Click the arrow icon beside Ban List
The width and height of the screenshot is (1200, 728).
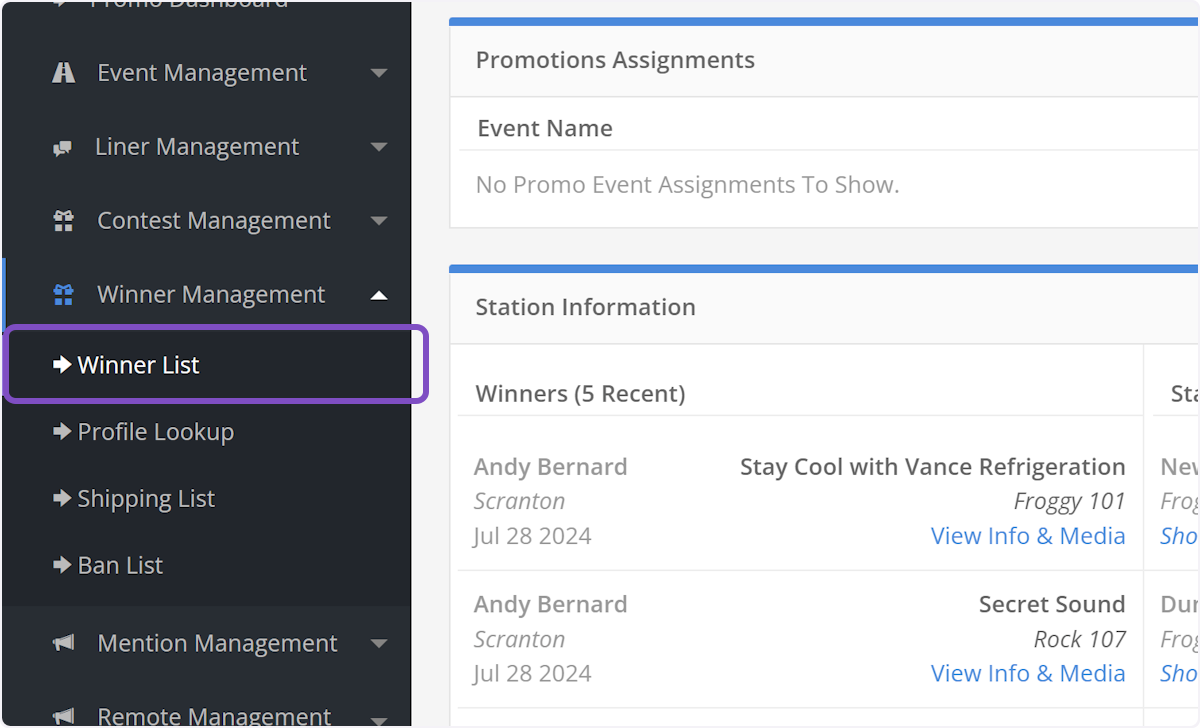[62, 566]
